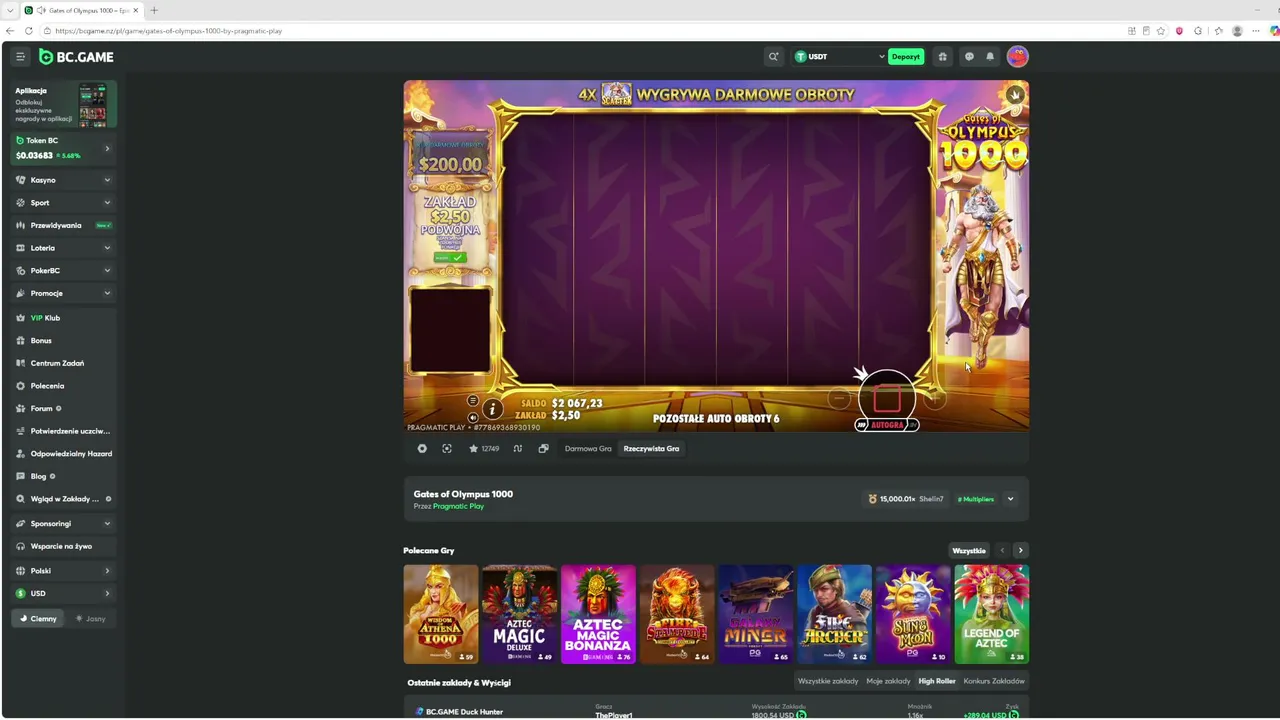Open the Blog sidebar link

(x=64, y=476)
